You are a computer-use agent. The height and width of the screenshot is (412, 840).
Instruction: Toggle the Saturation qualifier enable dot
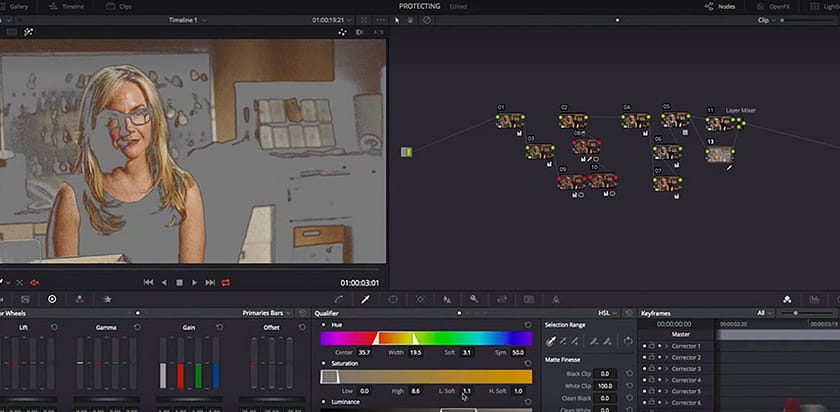[323, 363]
